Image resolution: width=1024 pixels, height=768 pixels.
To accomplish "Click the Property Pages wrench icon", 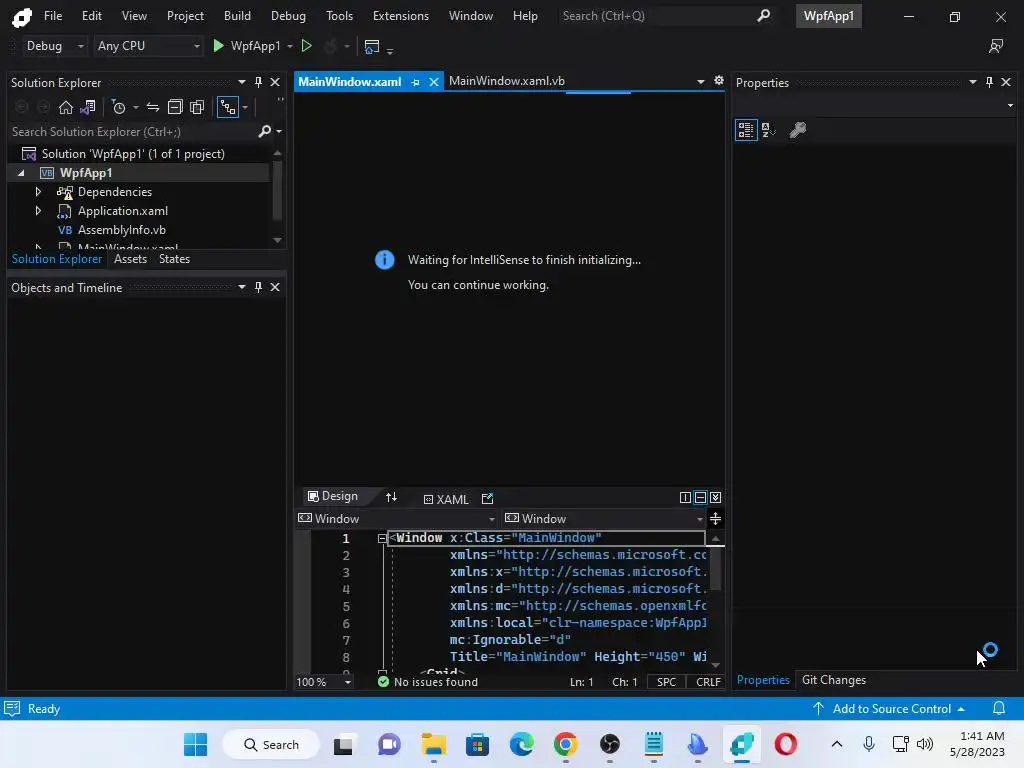I will [x=797, y=130].
